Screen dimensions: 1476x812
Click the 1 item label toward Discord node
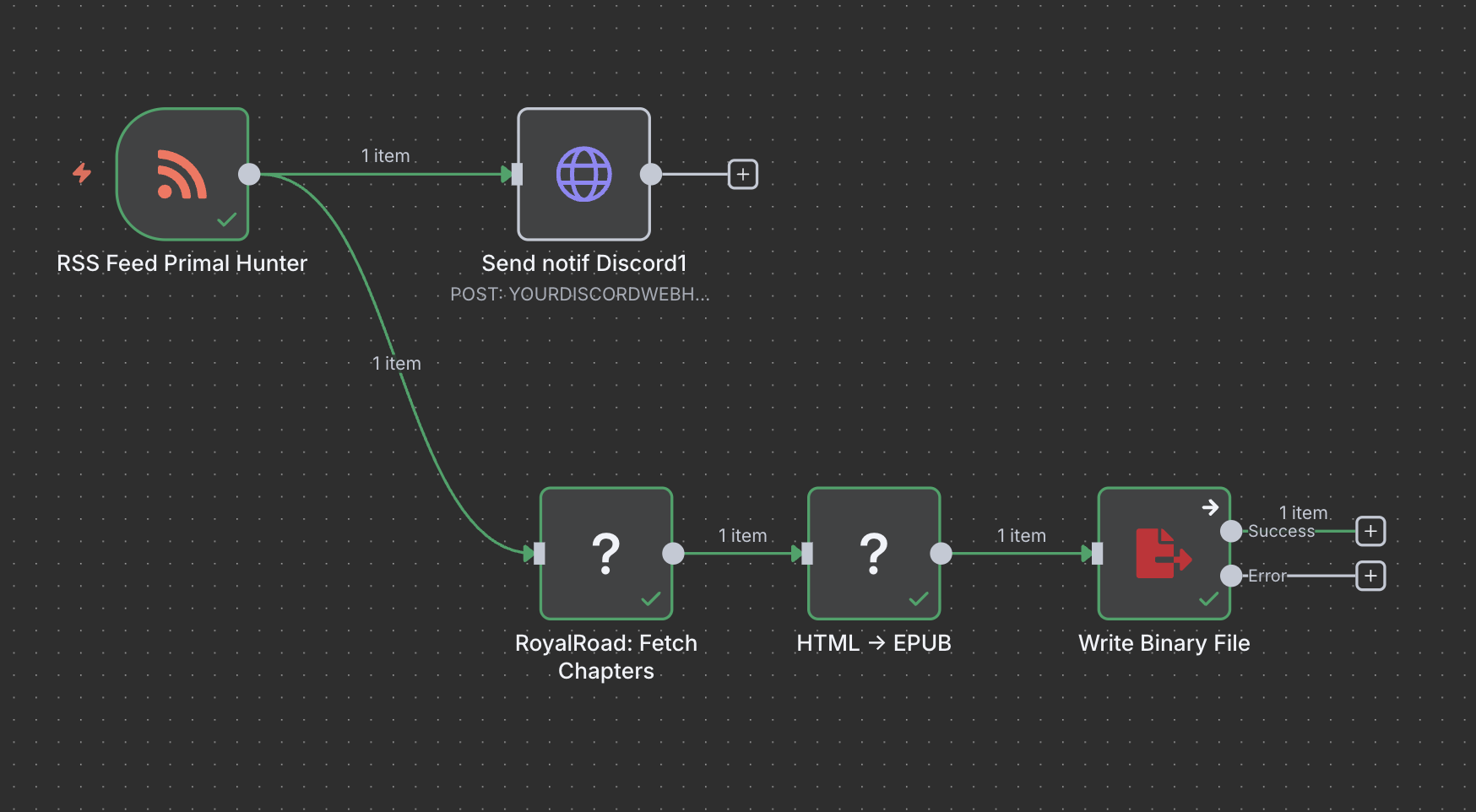[x=386, y=156]
